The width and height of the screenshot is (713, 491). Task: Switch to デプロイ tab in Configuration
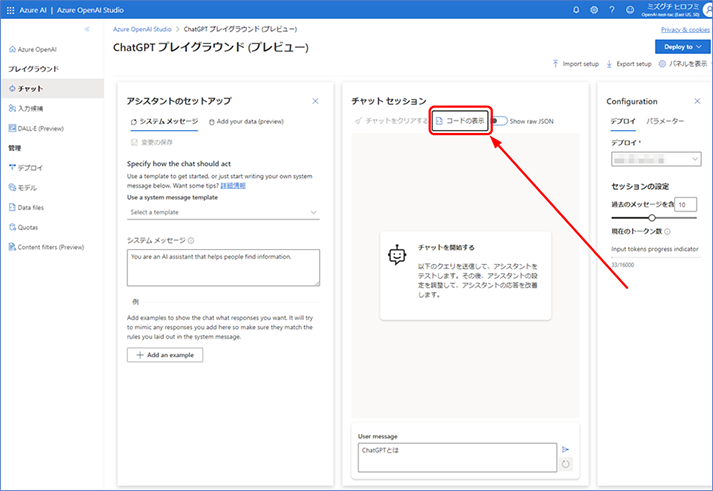[x=623, y=121]
